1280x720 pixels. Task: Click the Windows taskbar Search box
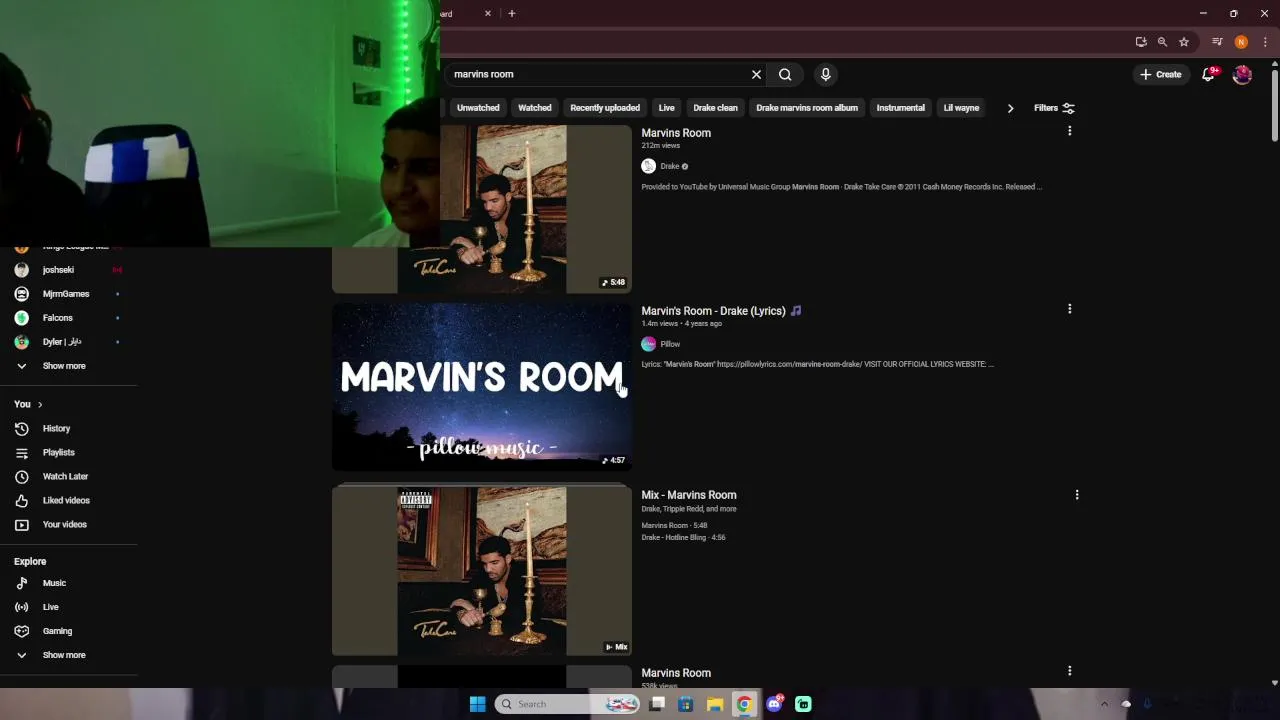click(x=567, y=704)
